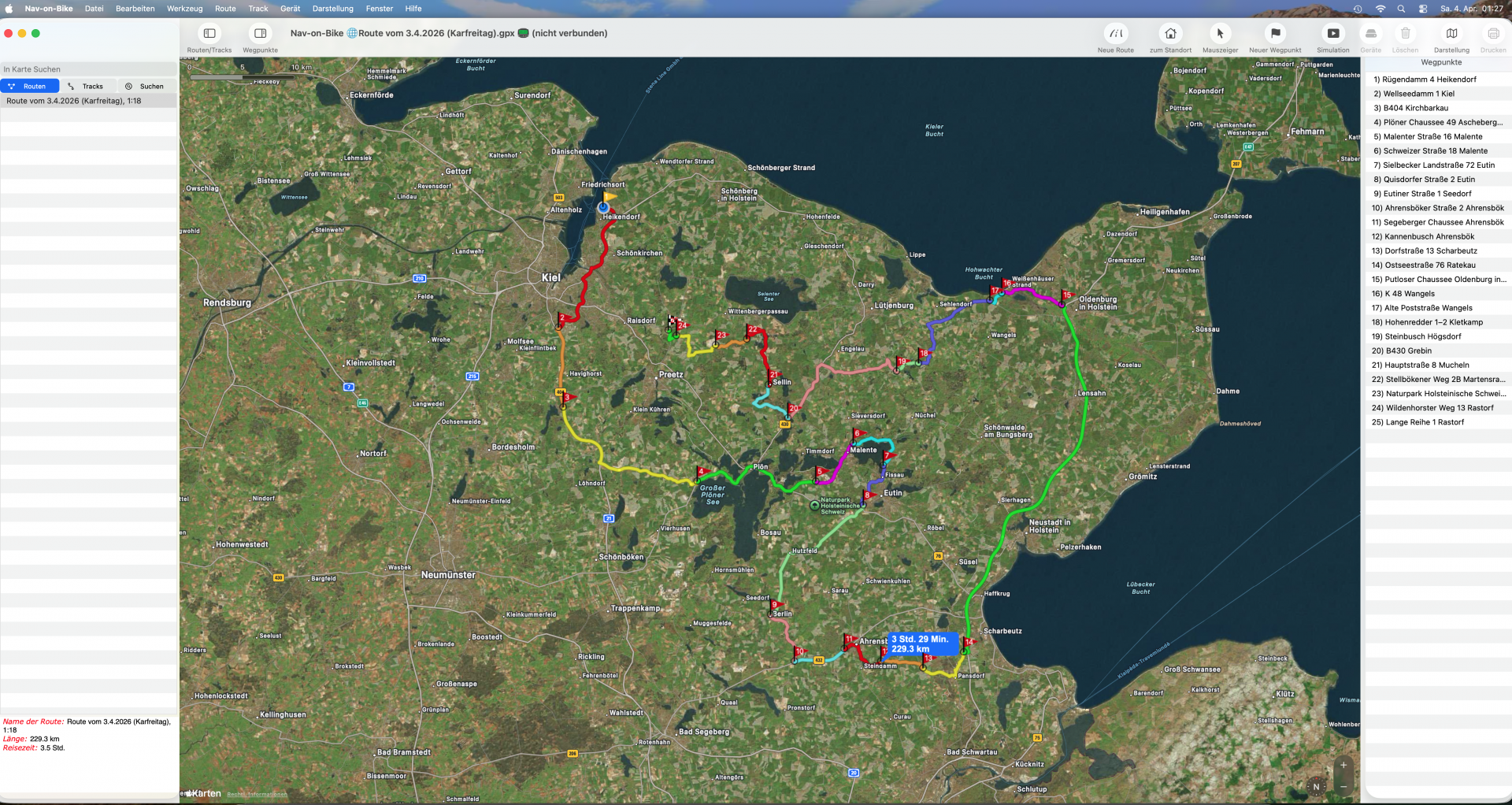Click the In Karte Suchen search field
The image size is (1512, 805).
tap(88, 69)
